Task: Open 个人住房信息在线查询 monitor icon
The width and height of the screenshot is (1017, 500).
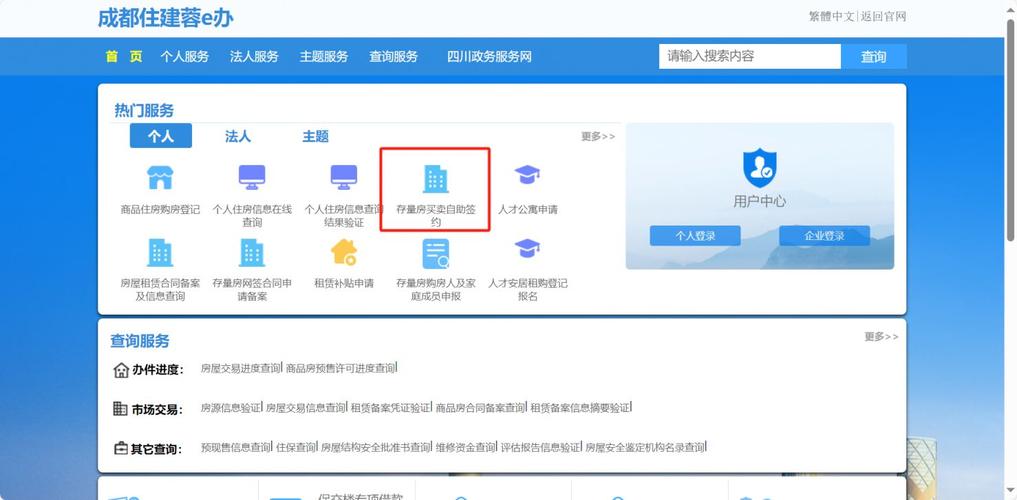Action: coord(252,178)
